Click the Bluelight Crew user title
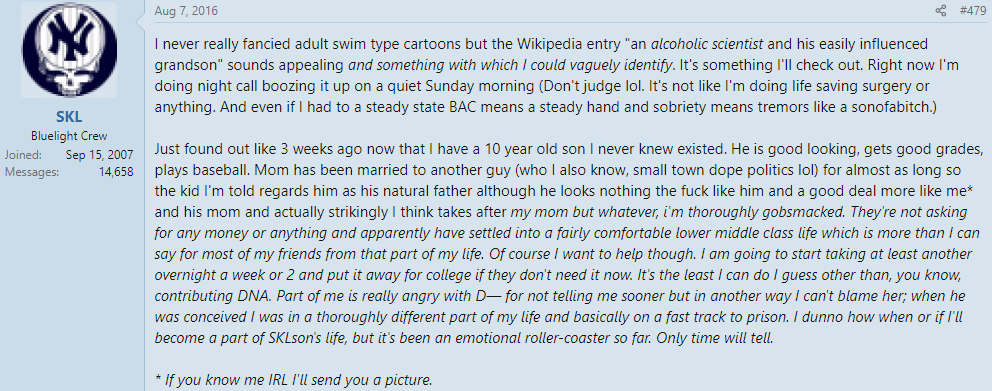 click(69, 136)
